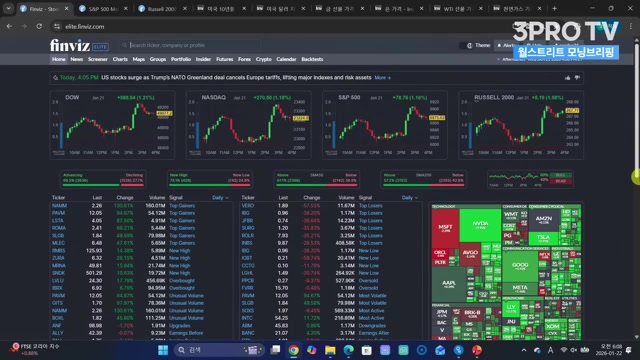Switch to the Russell 2000 tab
The height and width of the screenshot is (360, 640).
[162, 9]
